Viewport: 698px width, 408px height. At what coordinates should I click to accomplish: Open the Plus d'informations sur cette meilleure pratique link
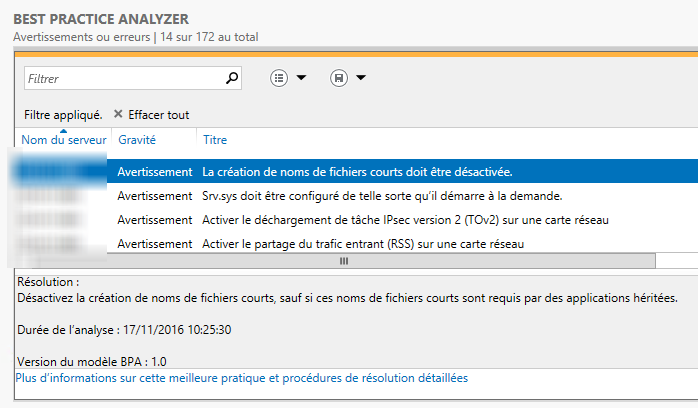241,378
